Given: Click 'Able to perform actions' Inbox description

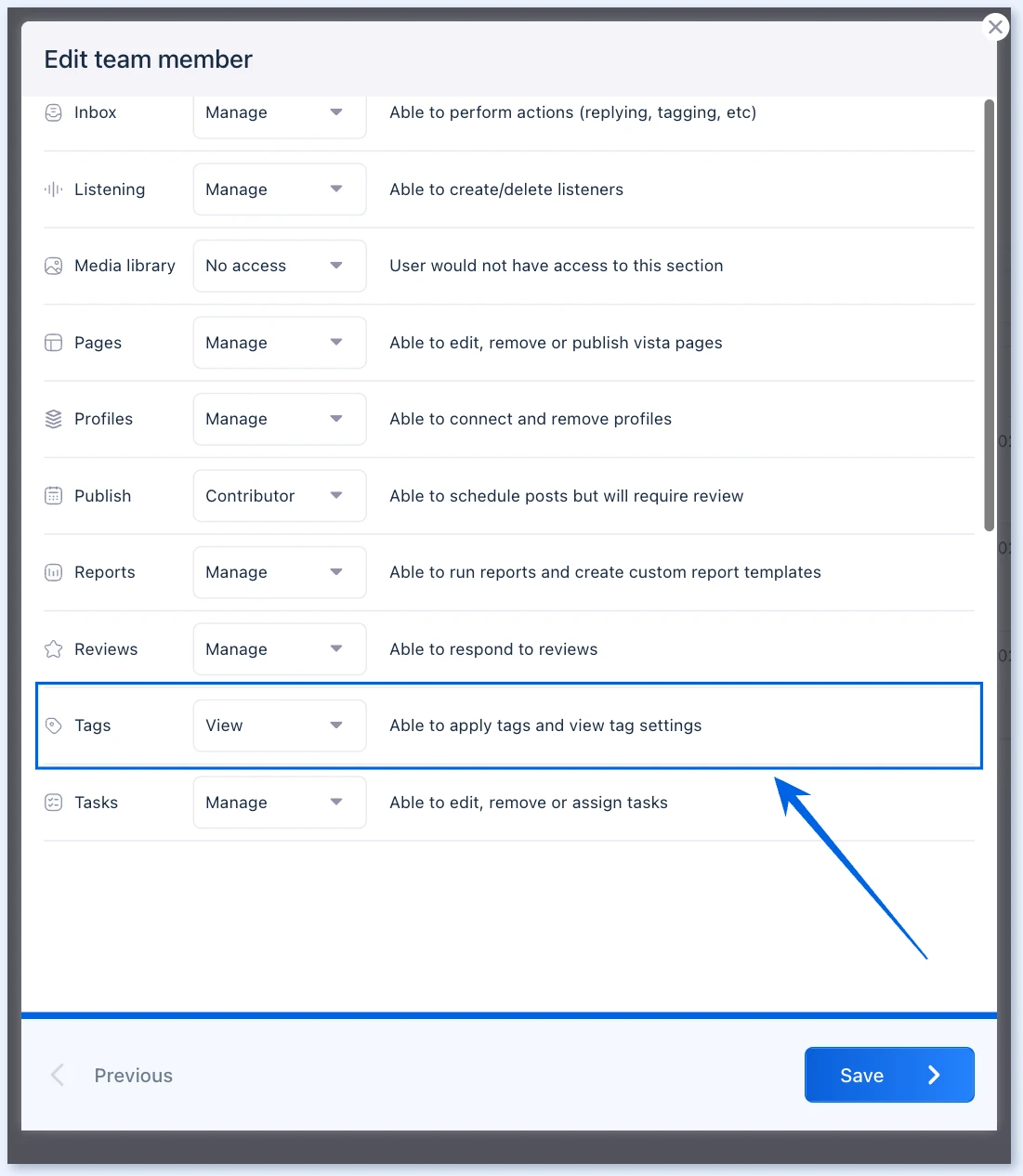Looking at the screenshot, I should pyautogui.click(x=572, y=112).
